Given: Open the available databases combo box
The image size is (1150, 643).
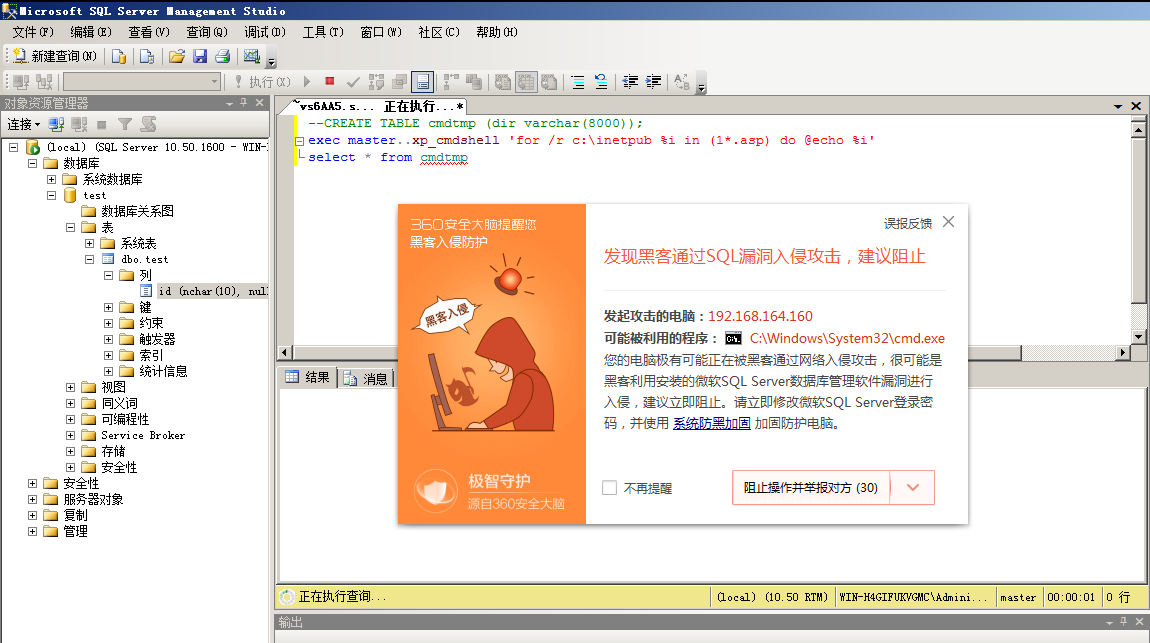Looking at the screenshot, I should 142,81.
